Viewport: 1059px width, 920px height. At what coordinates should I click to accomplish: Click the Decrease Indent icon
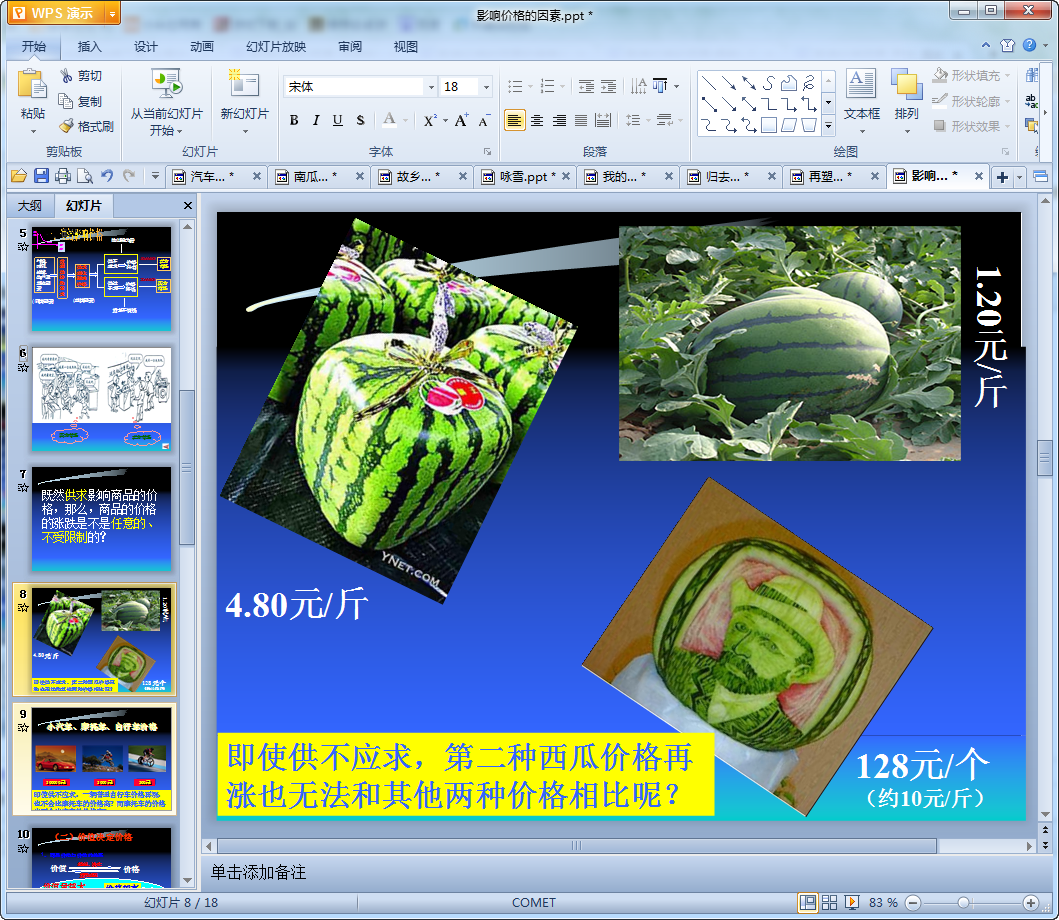pos(586,86)
